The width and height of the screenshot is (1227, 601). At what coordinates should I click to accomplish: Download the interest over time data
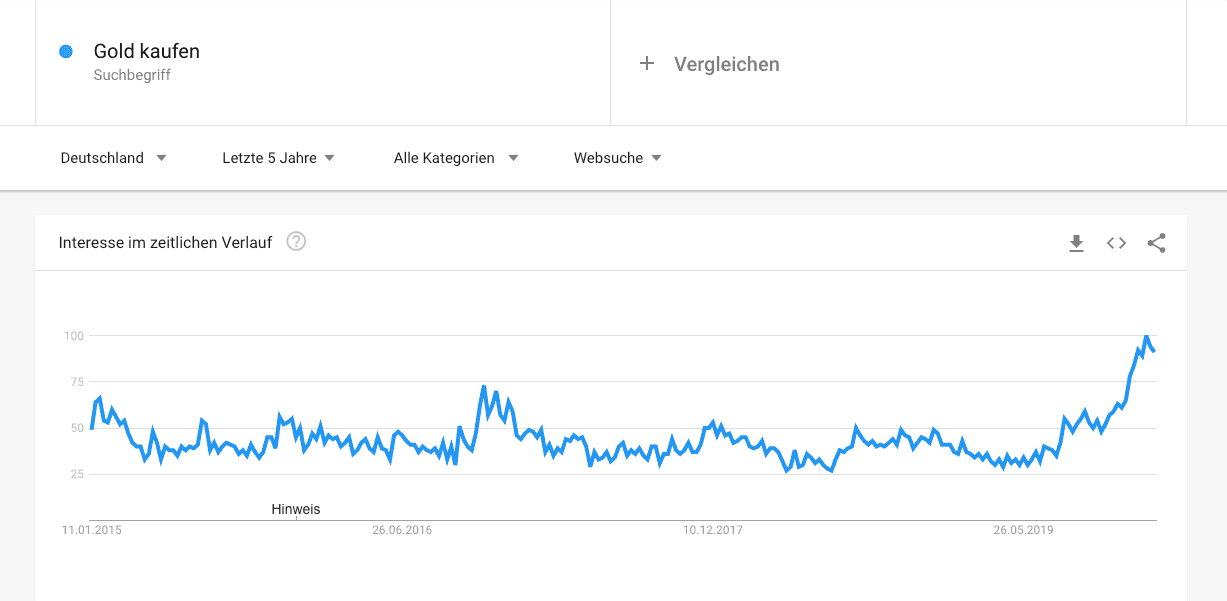pyautogui.click(x=1076, y=243)
